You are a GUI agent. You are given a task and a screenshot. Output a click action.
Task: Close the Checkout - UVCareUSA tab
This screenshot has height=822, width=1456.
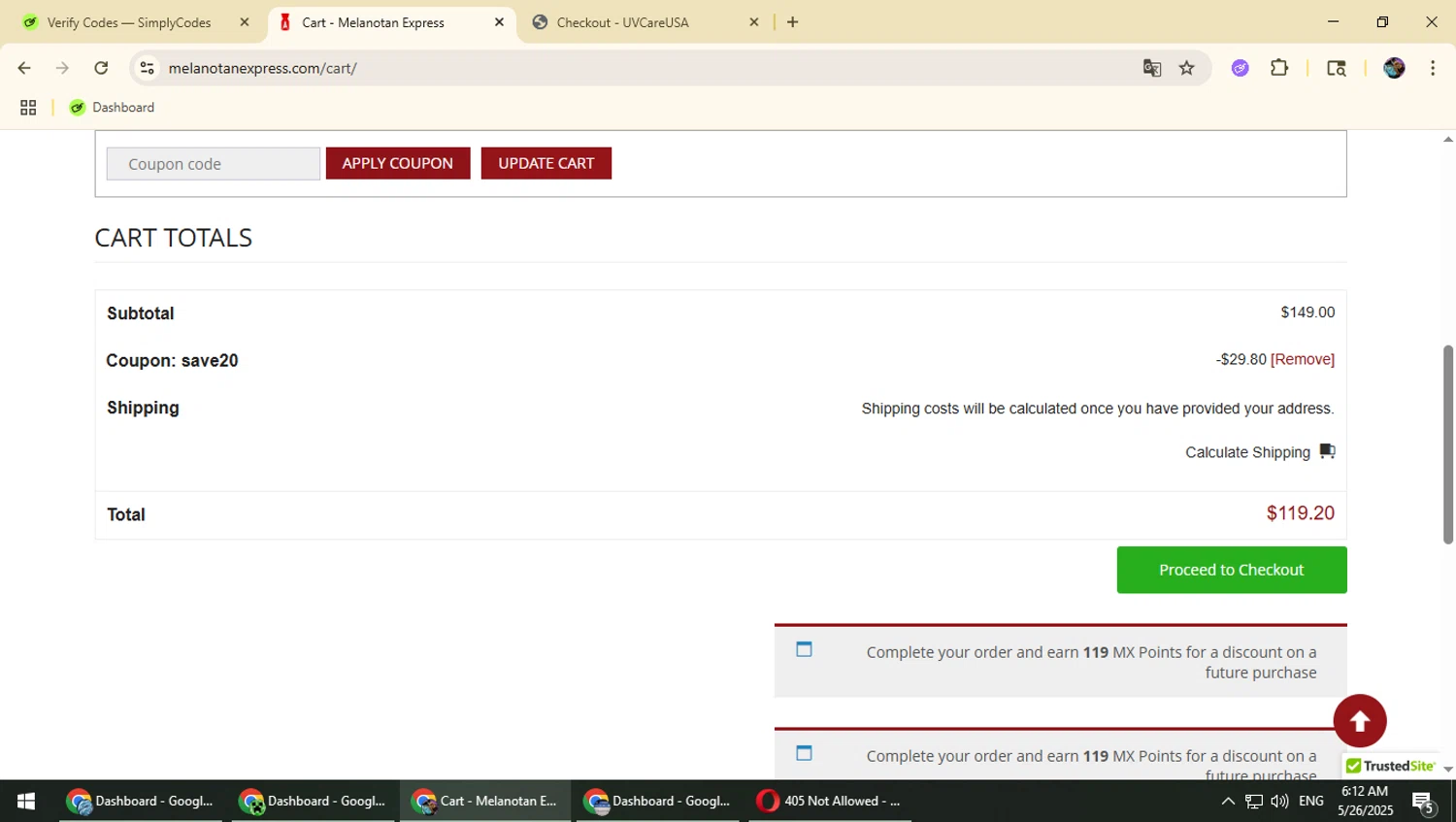point(754,22)
